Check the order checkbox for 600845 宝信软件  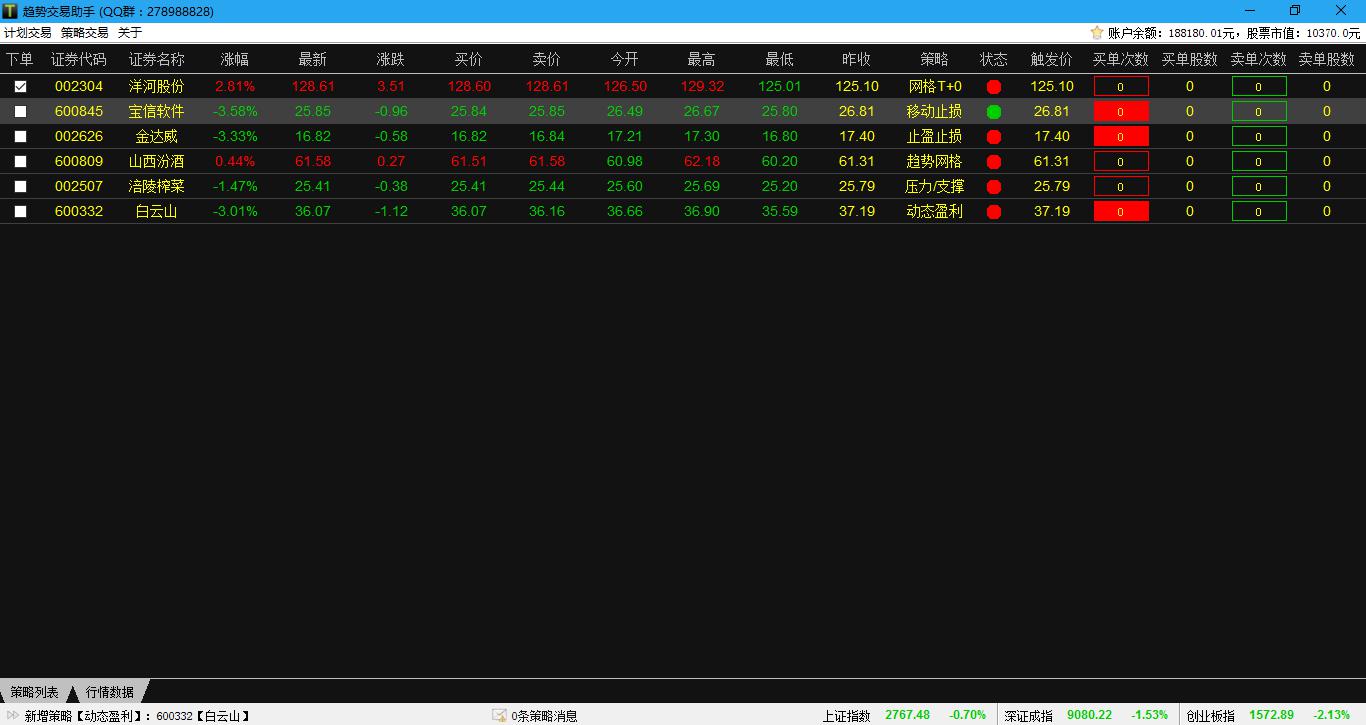click(x=20, y=112)
